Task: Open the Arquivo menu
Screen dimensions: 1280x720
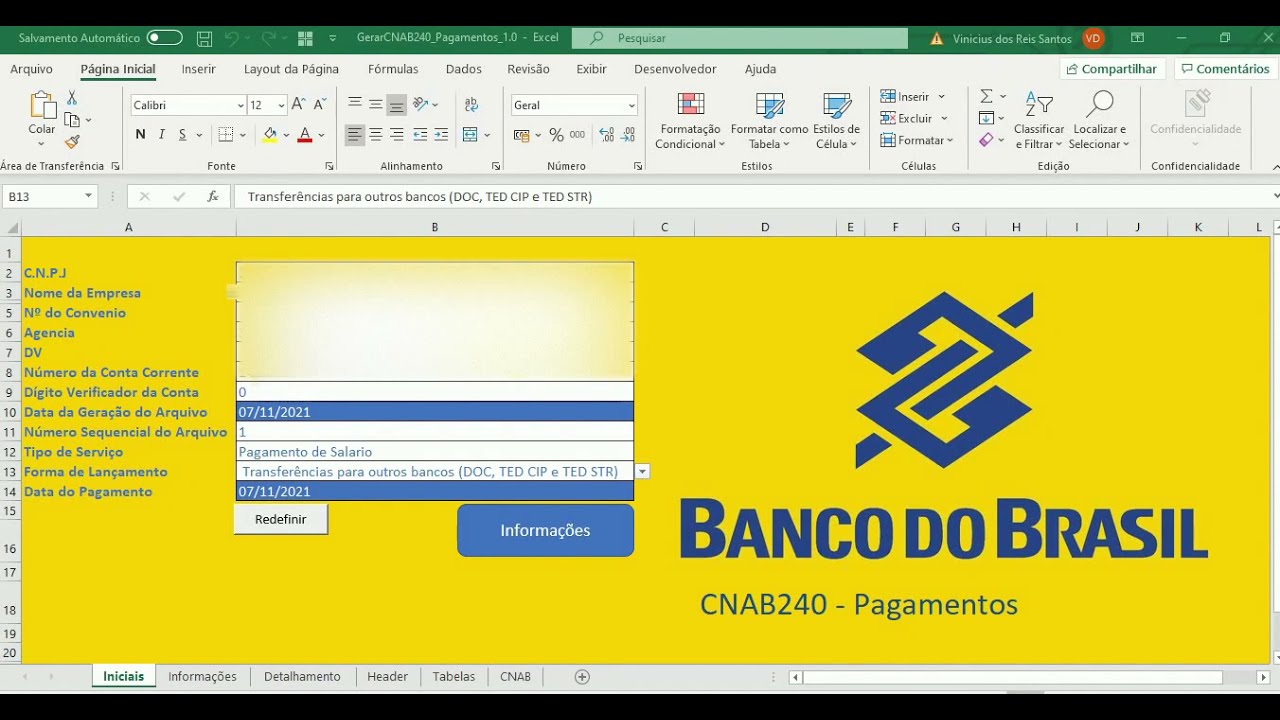Action: coord(31,69)
